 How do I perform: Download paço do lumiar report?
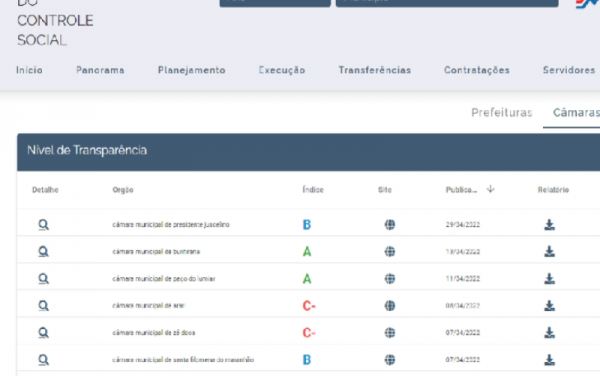[x=549, y=279]
